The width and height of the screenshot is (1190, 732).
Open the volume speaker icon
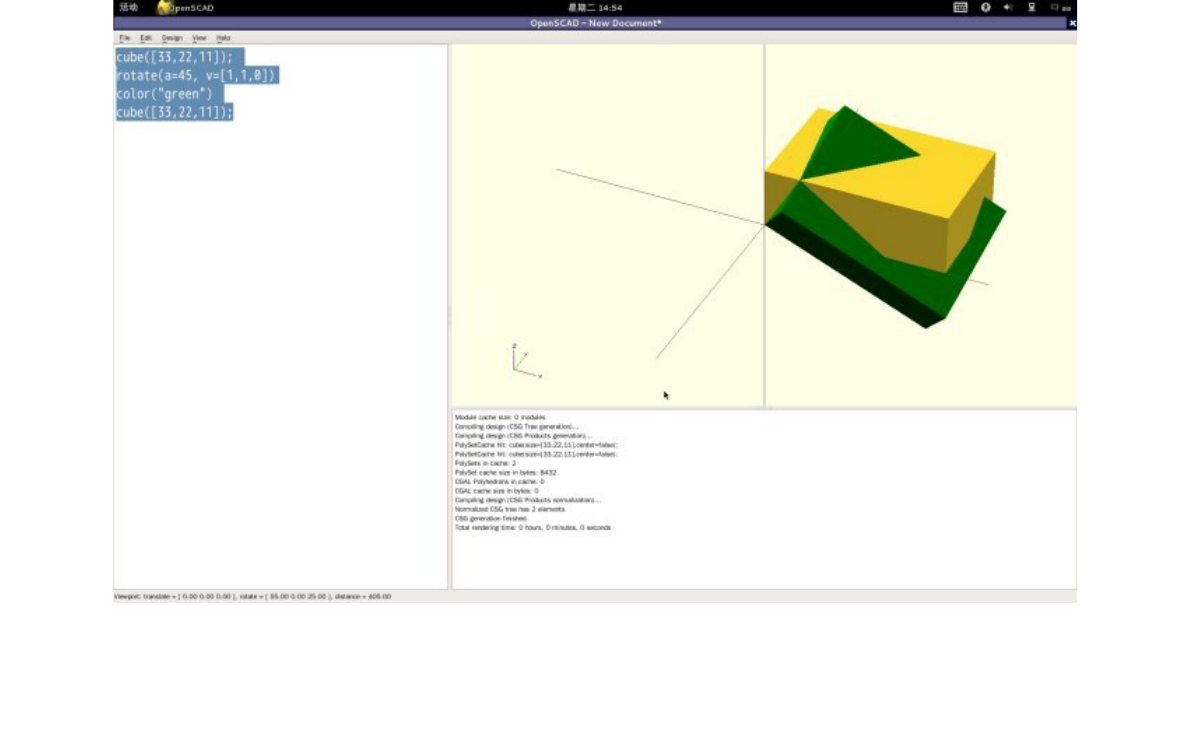[1008, 8]
